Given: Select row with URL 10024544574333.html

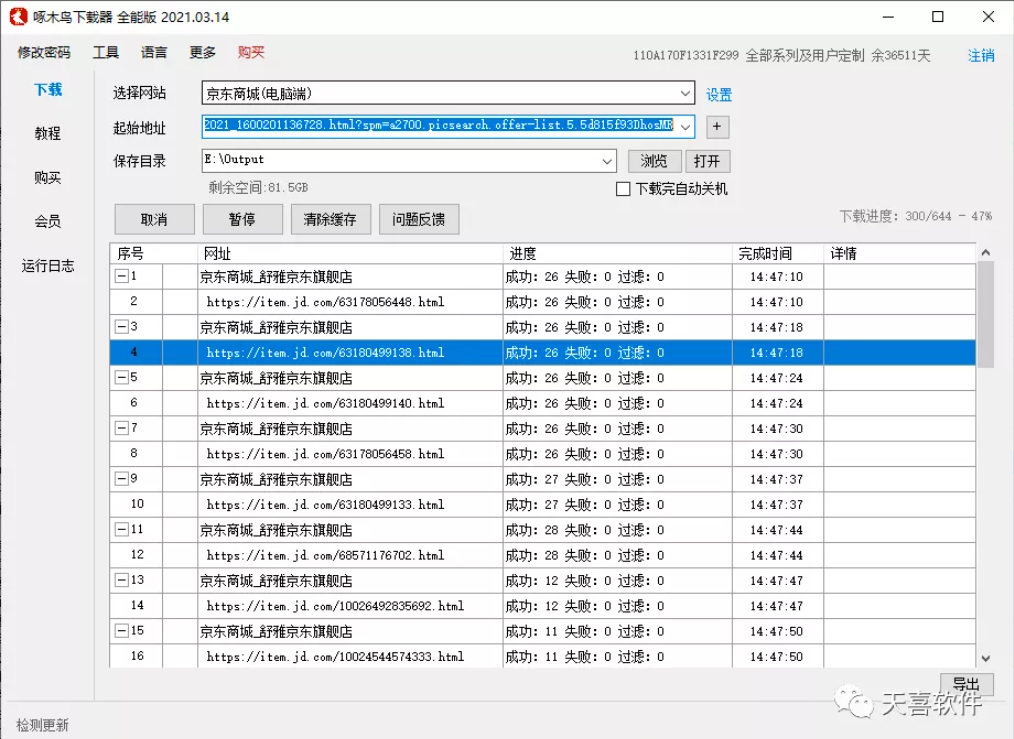Looking at the screenshot, I should (x=543, y=656).
